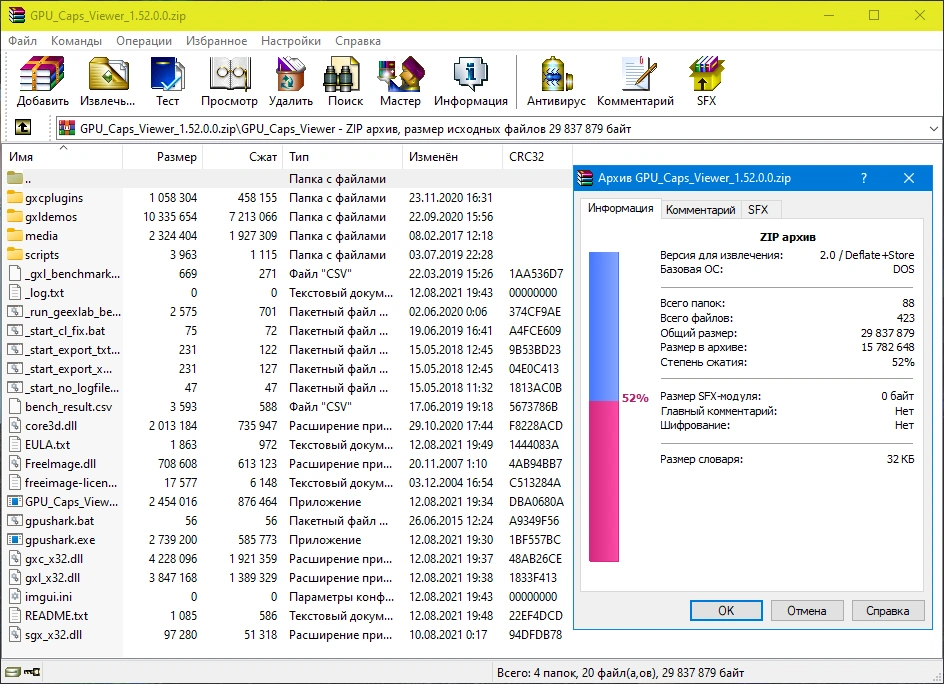Sort by the CRC32 column header

click(x=536, y=157)
